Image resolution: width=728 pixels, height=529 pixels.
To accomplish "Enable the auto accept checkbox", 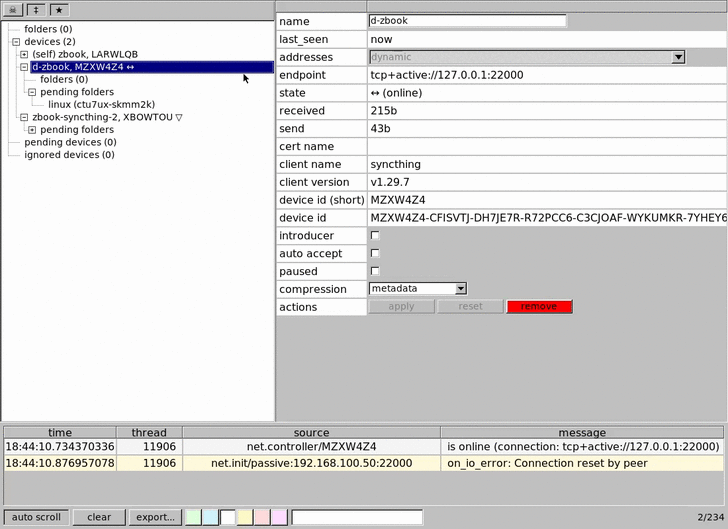I will [375, 253].
